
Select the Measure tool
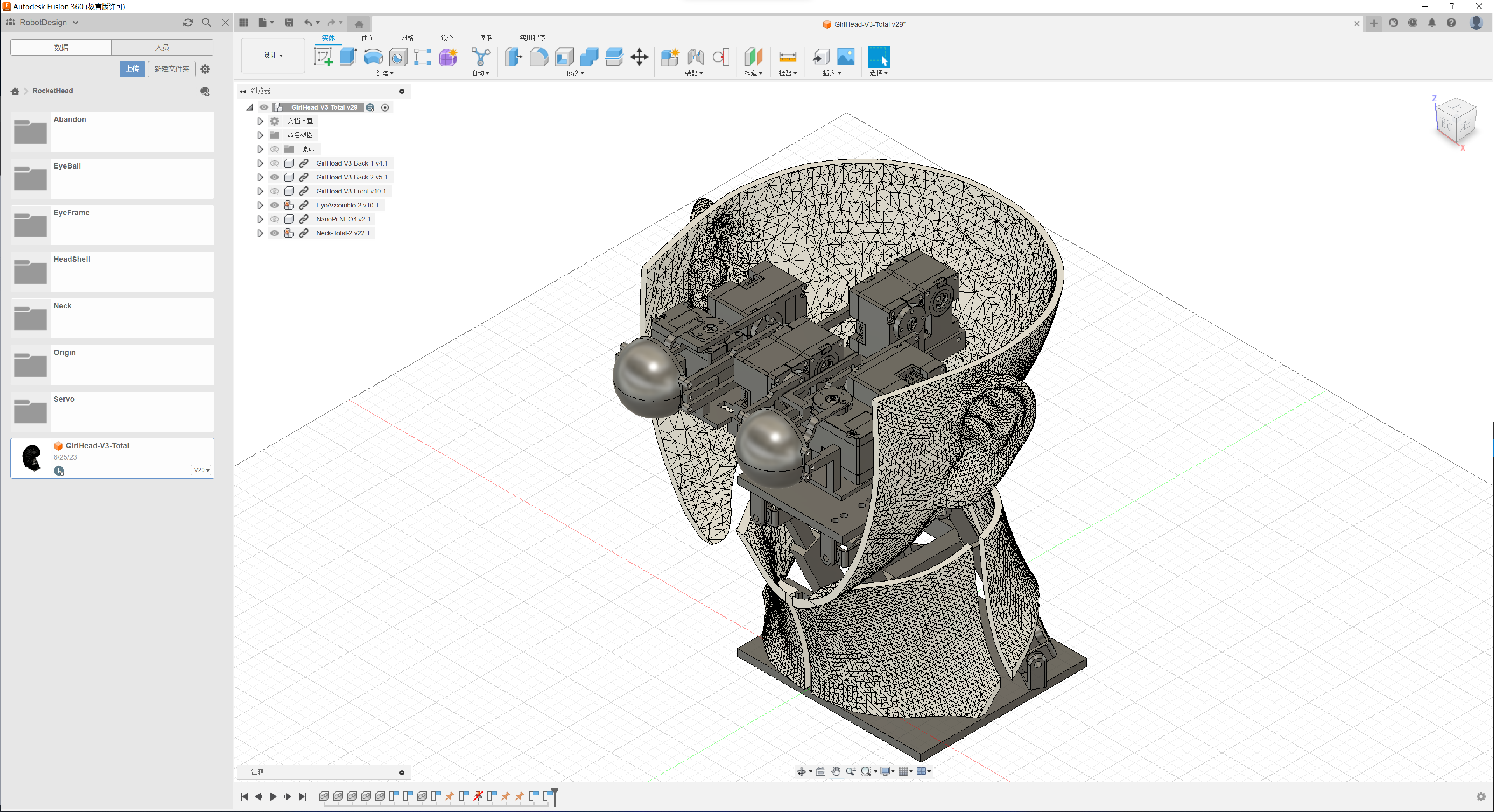click(788, 57)
